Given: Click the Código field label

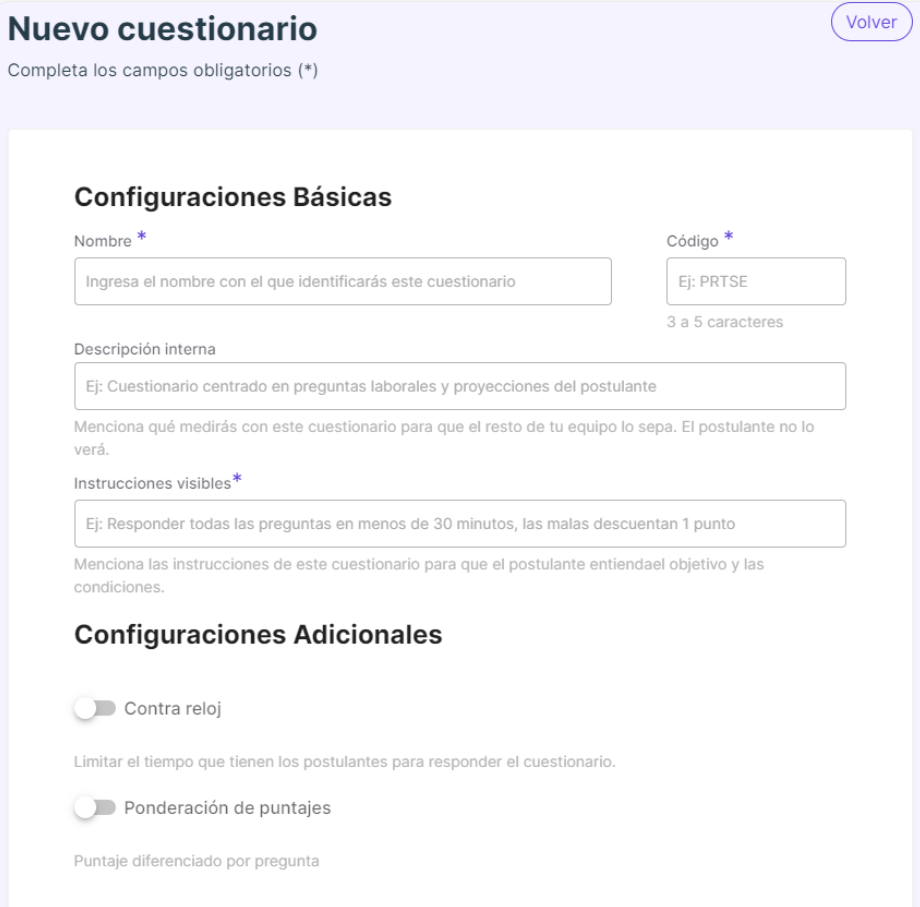Looking at the screenshot, I should (692, 241).
